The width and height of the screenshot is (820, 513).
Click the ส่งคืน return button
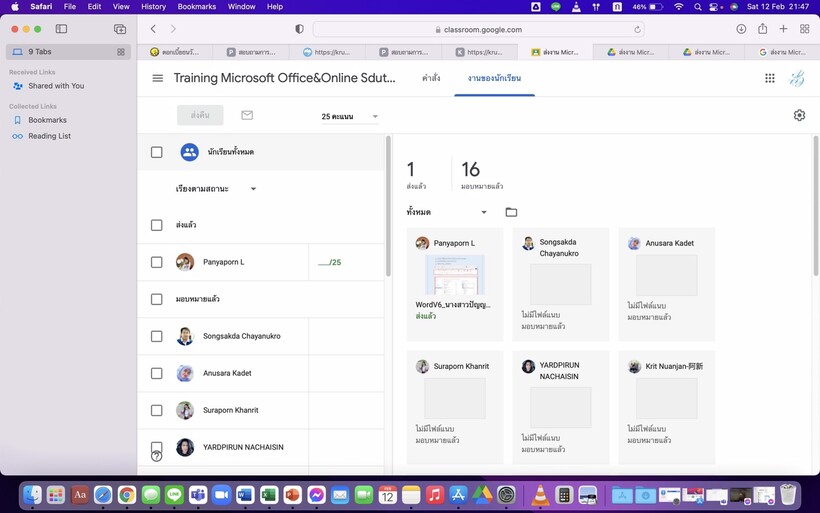pyautogui.click(x=200, y=115)
